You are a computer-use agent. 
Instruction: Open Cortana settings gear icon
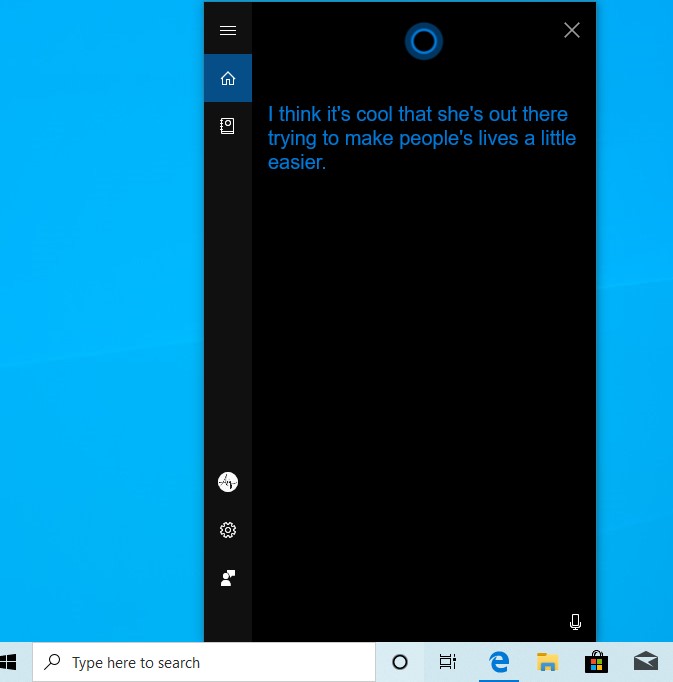[x=228, y=530]
